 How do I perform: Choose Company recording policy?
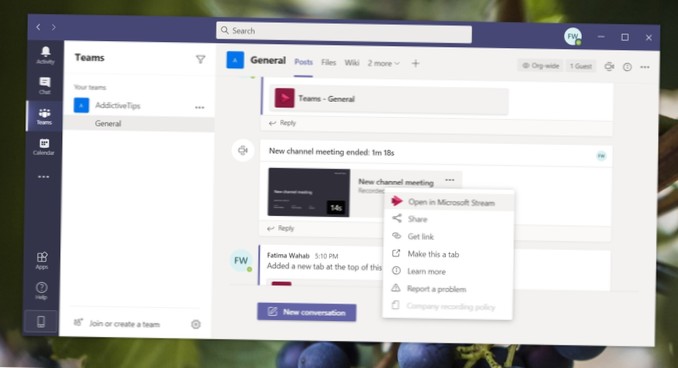pos(447,307)
